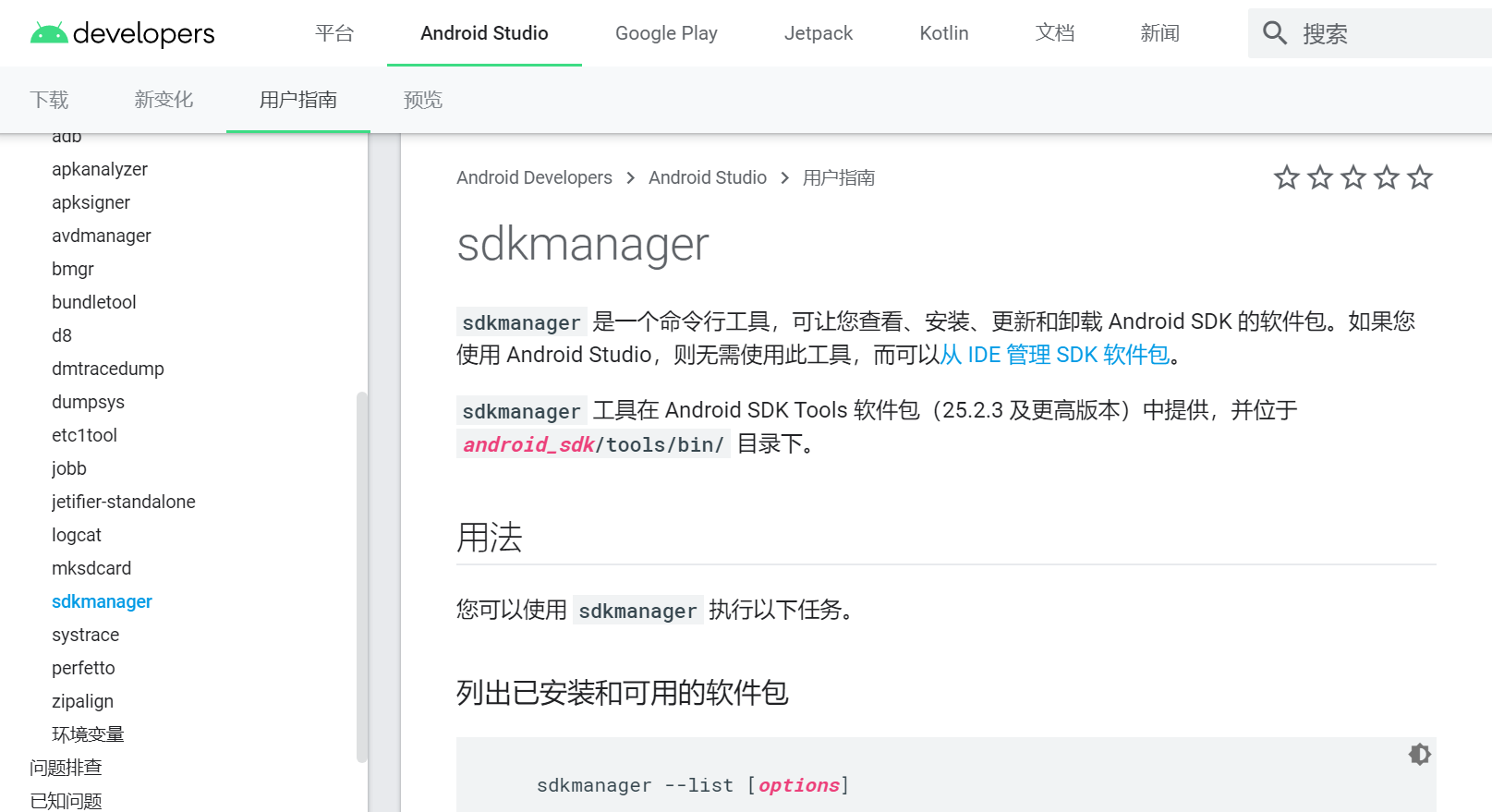Click the Android developers logo

pos(122,33)
